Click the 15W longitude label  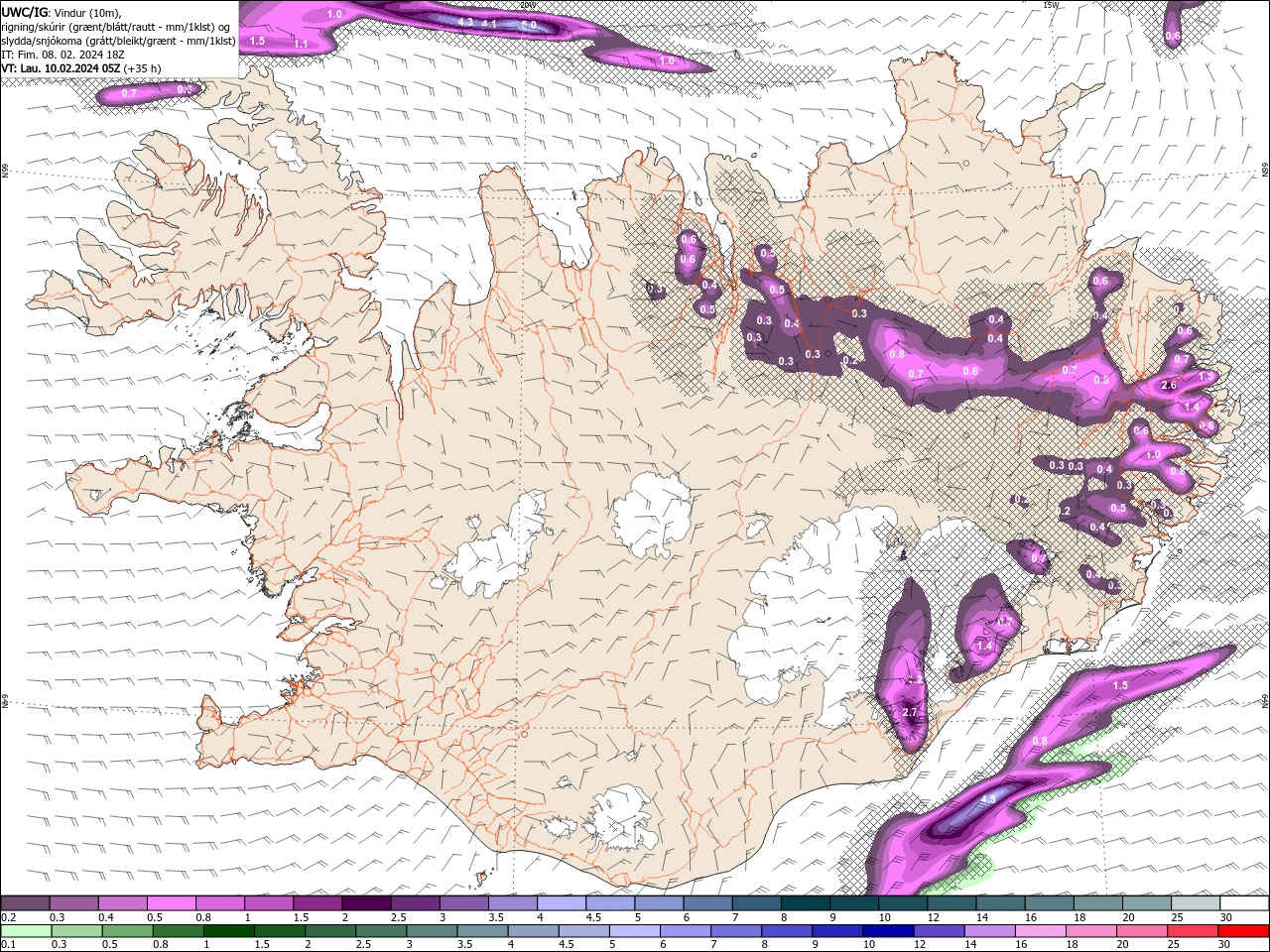(x=1051, y=5)
